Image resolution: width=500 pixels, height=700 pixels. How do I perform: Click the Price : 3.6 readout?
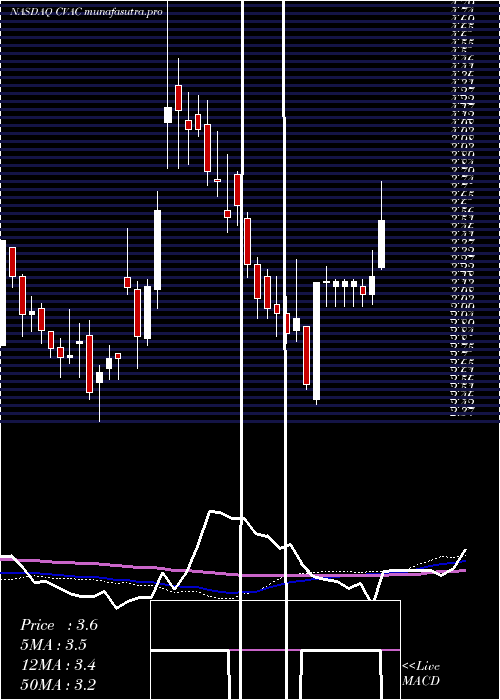click(58, 625)
